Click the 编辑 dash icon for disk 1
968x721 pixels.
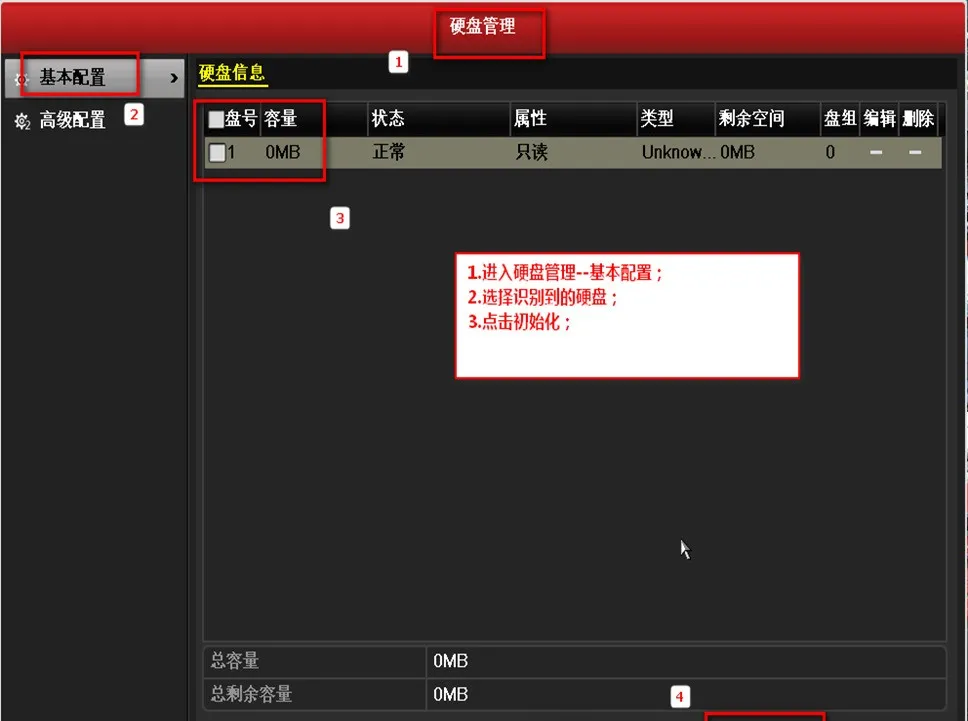(875, 152)
